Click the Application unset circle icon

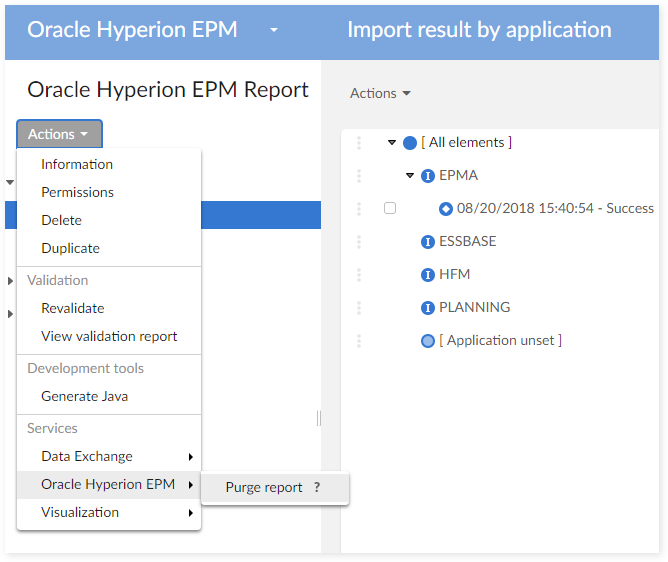[x=428, y=341]
